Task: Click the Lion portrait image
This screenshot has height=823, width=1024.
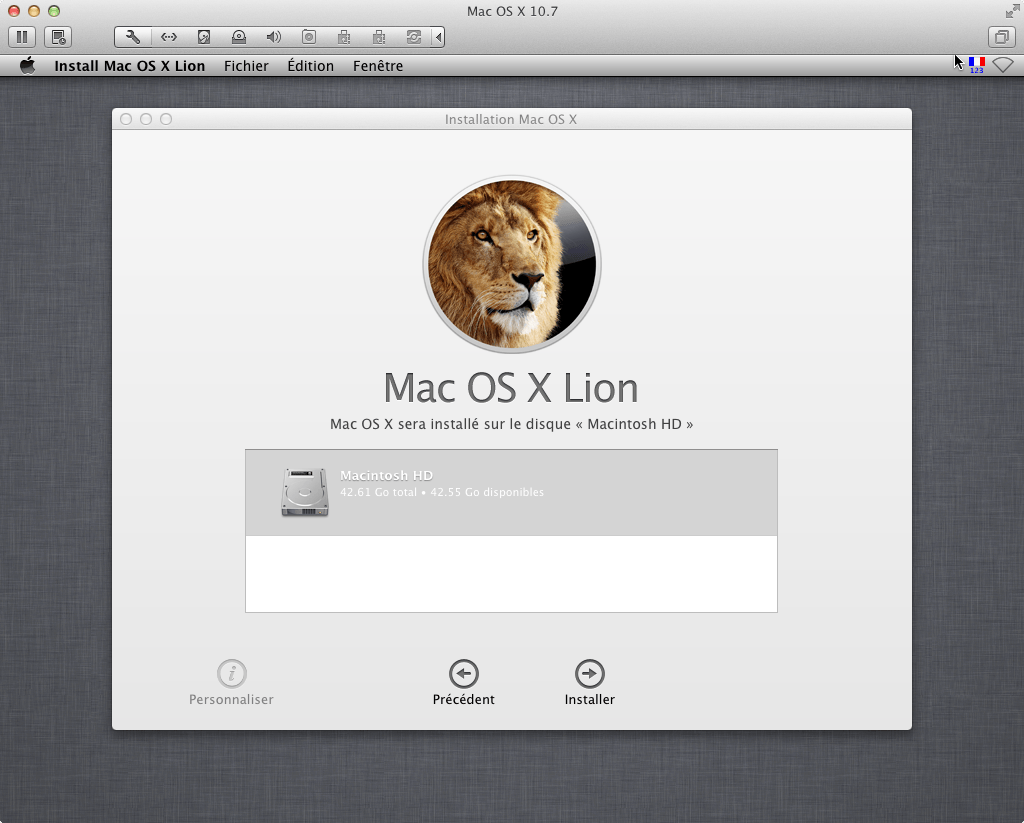Action: click(x=511, y=264)
